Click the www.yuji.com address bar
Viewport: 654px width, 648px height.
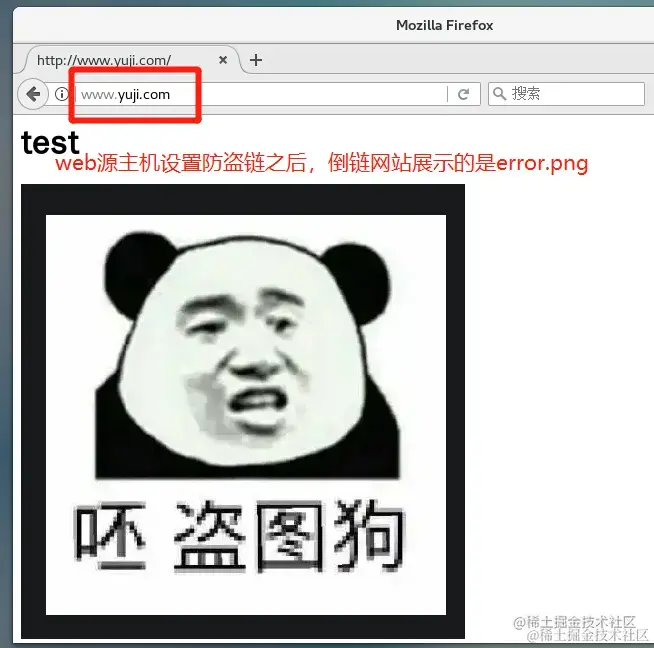pos(261,94)
